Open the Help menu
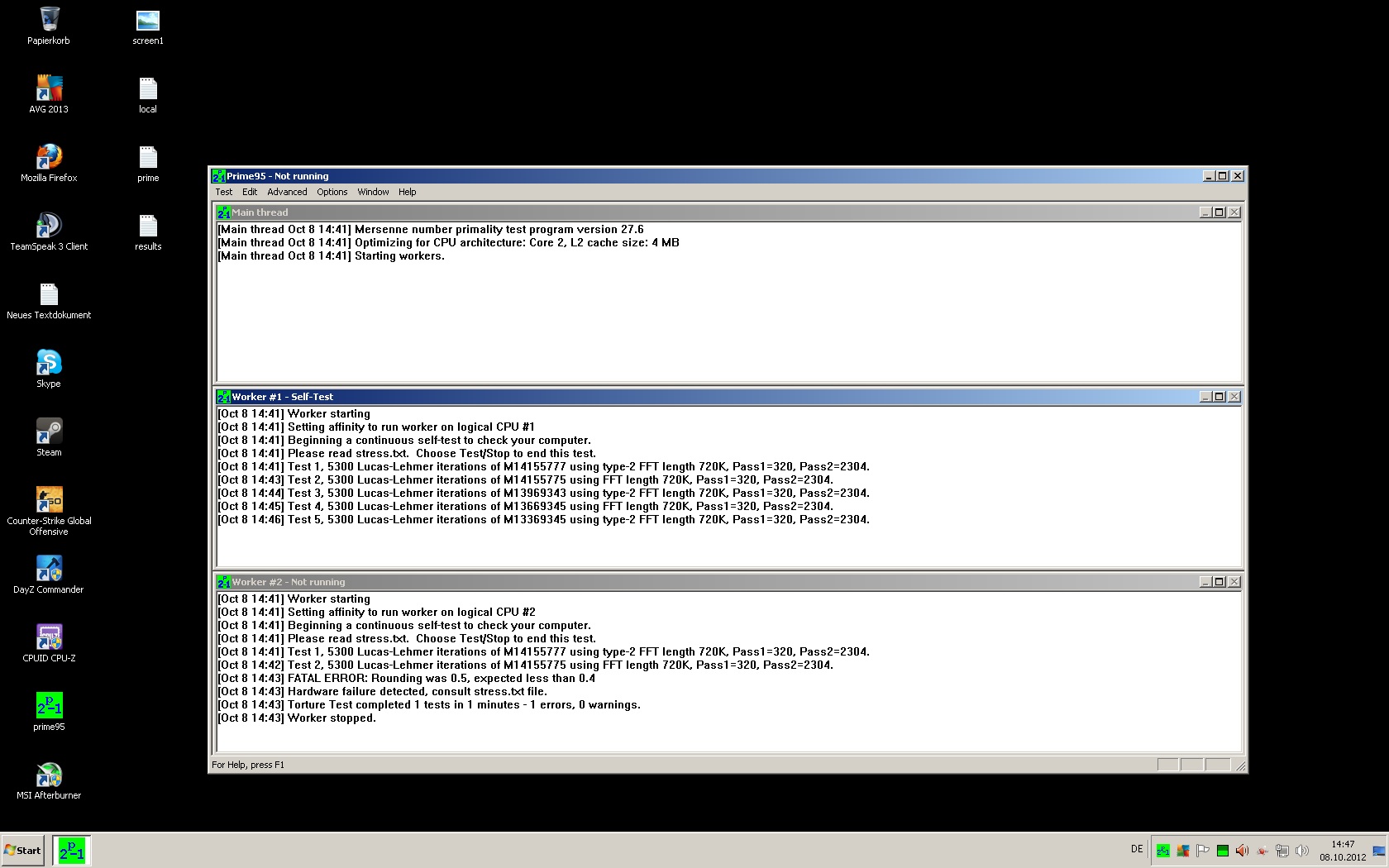1389x868 pixels. [408, 192]
